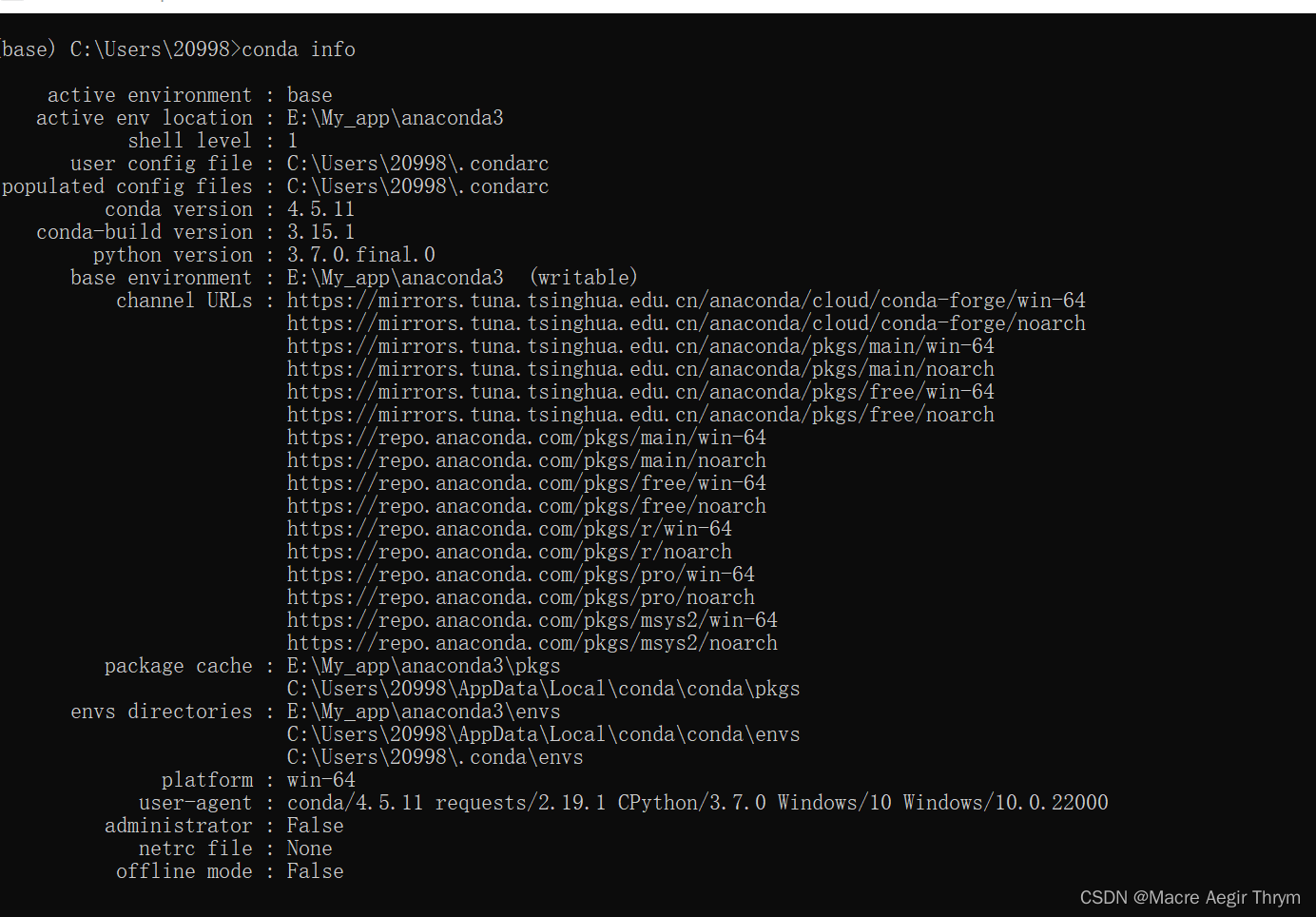Click the 'envs directories' label
Viewport: 1316px width, 917px height.
click(162, 712)
